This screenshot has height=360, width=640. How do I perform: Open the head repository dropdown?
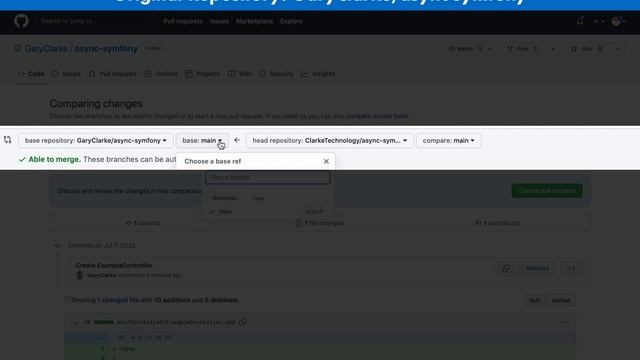coord(330,140)
